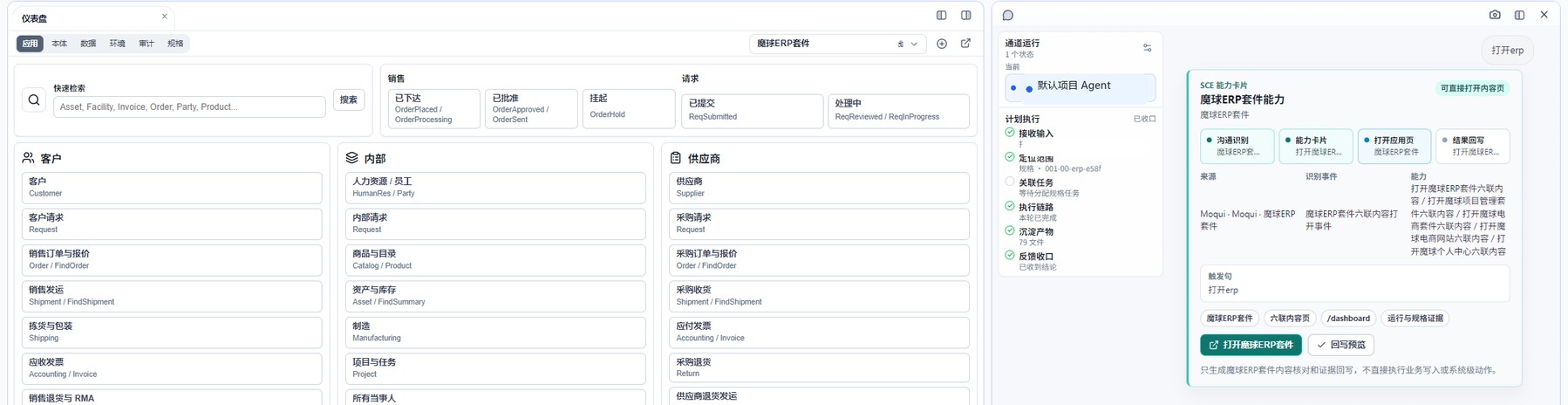Image resolution: width=1568 pixels, height=405 pixels.
Task: Open 客户请求 Request card under 客户
Action: (172, 223)
